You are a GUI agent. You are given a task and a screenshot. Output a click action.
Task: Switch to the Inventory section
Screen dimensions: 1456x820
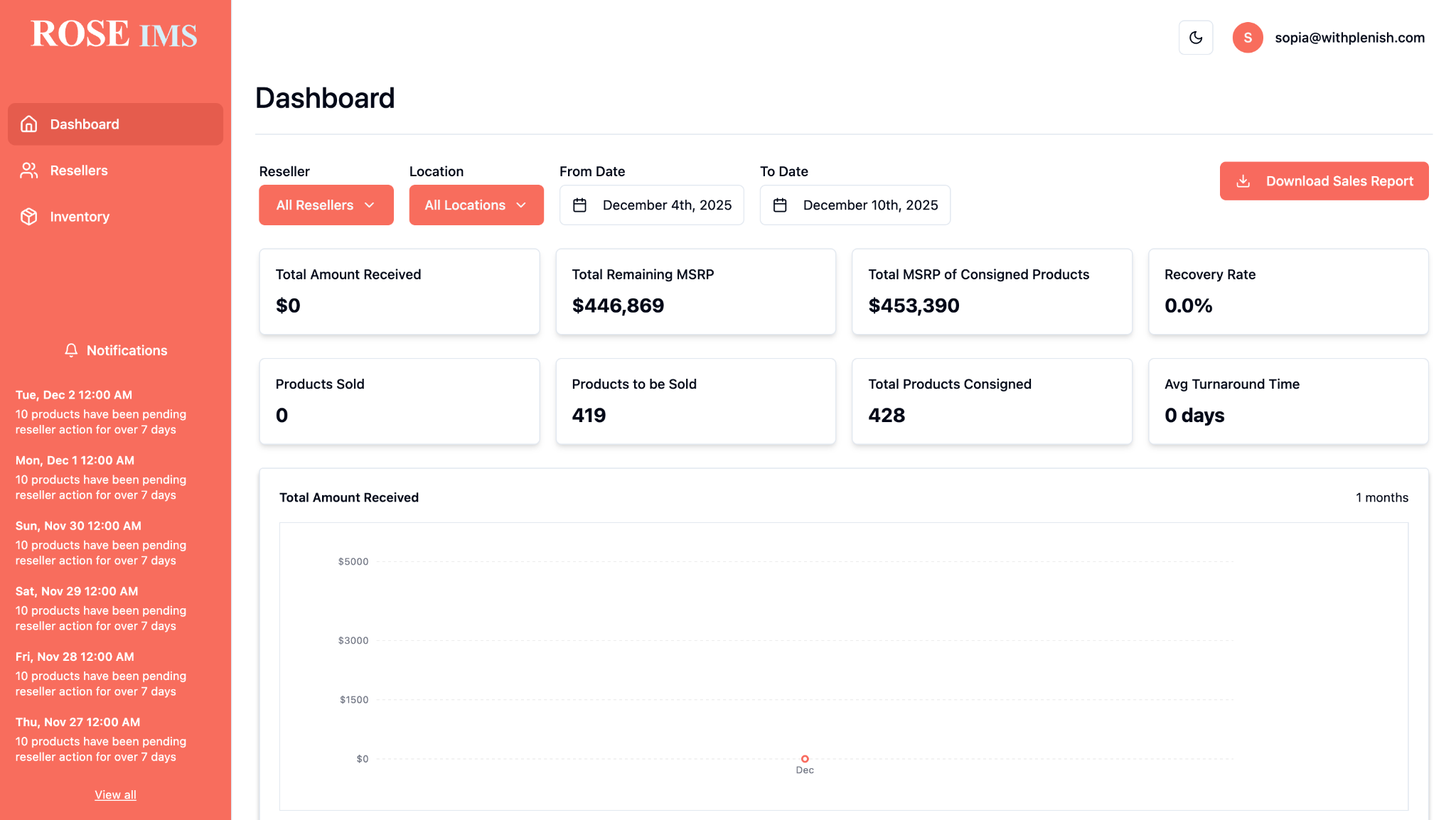click(80, 216)
